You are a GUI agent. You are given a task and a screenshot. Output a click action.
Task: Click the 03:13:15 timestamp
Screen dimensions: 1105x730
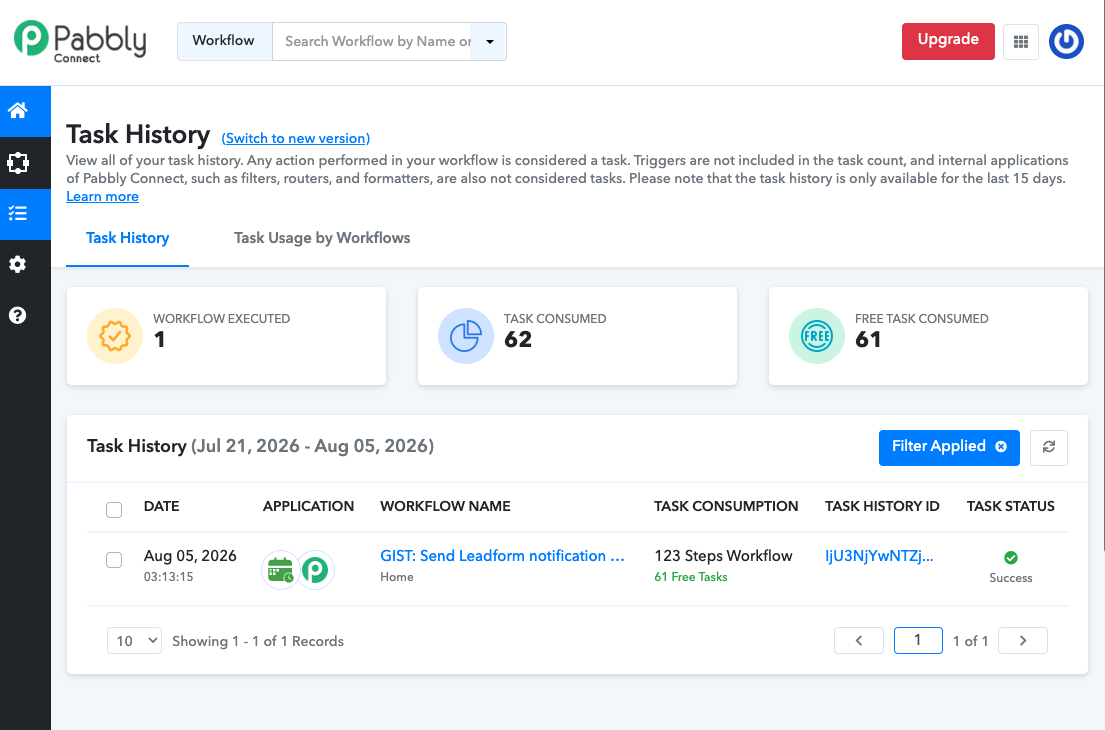168,577
